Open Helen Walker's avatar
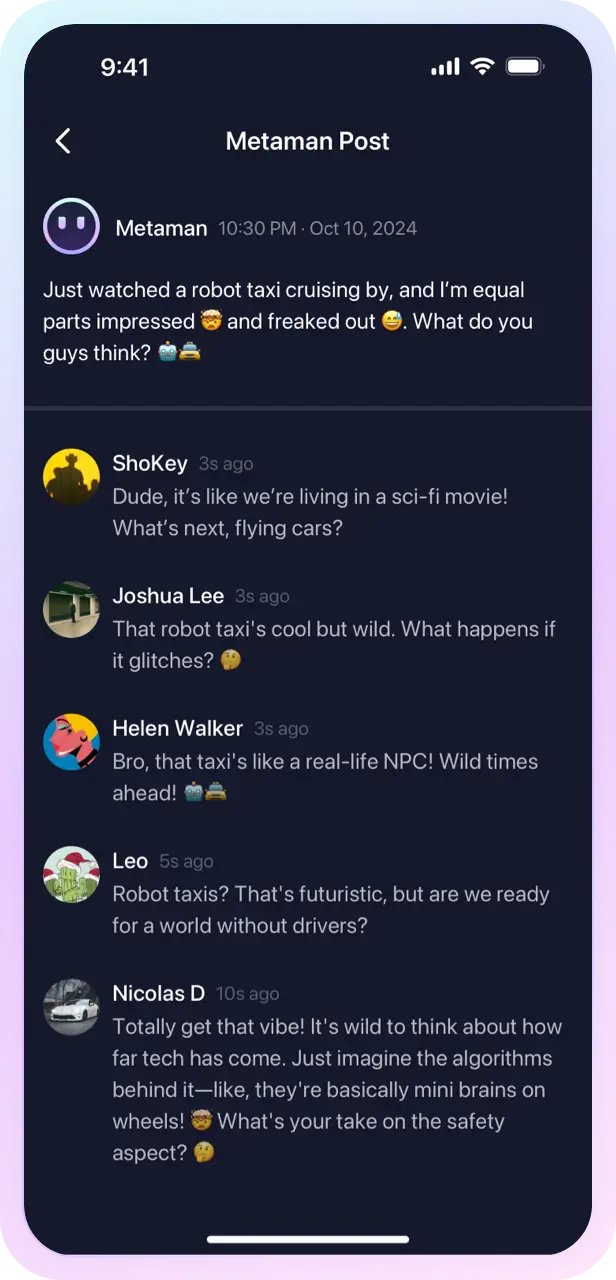 tap(71, 742)
